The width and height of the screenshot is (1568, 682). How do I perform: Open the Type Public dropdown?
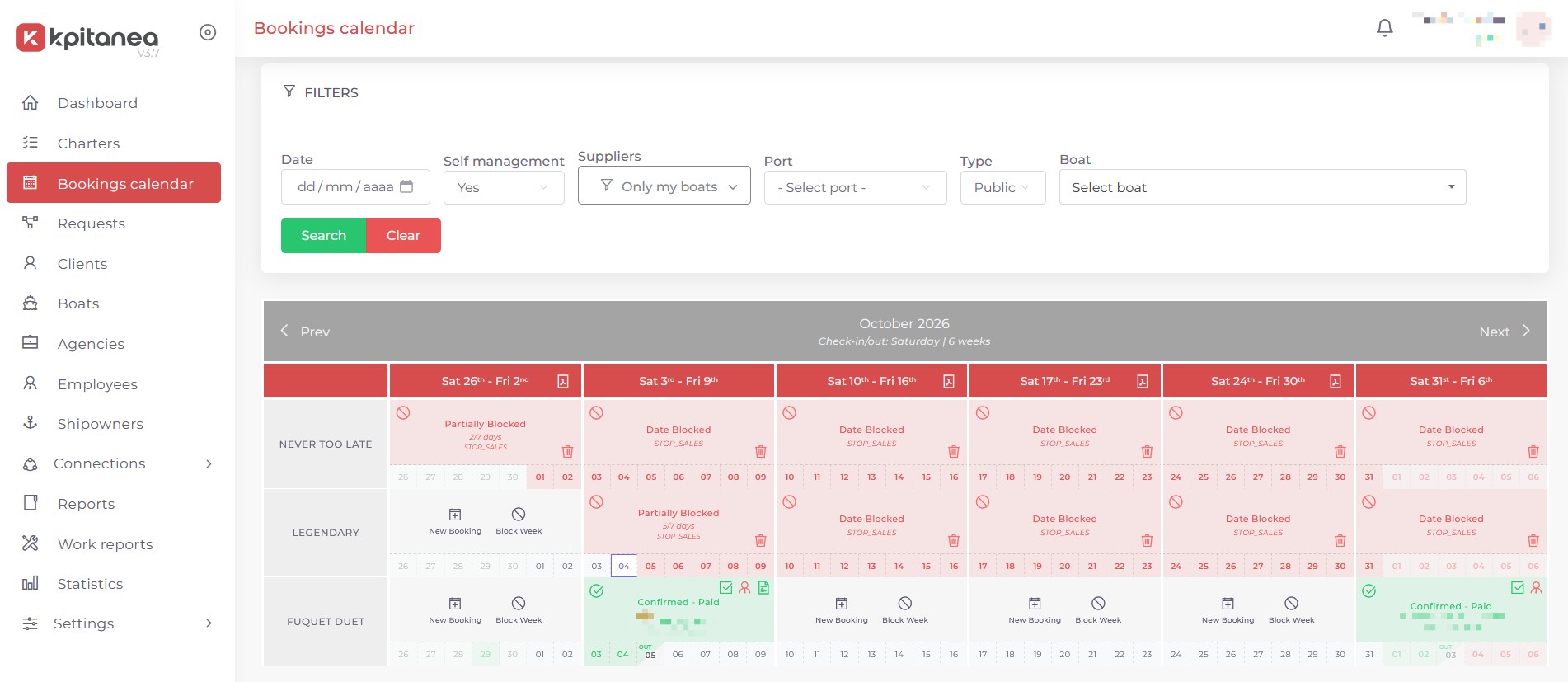1002,187
